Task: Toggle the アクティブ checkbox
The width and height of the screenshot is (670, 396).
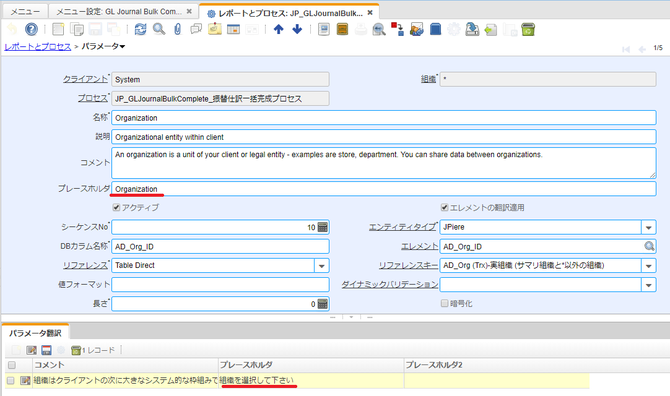Action: [x=116, y=208]
